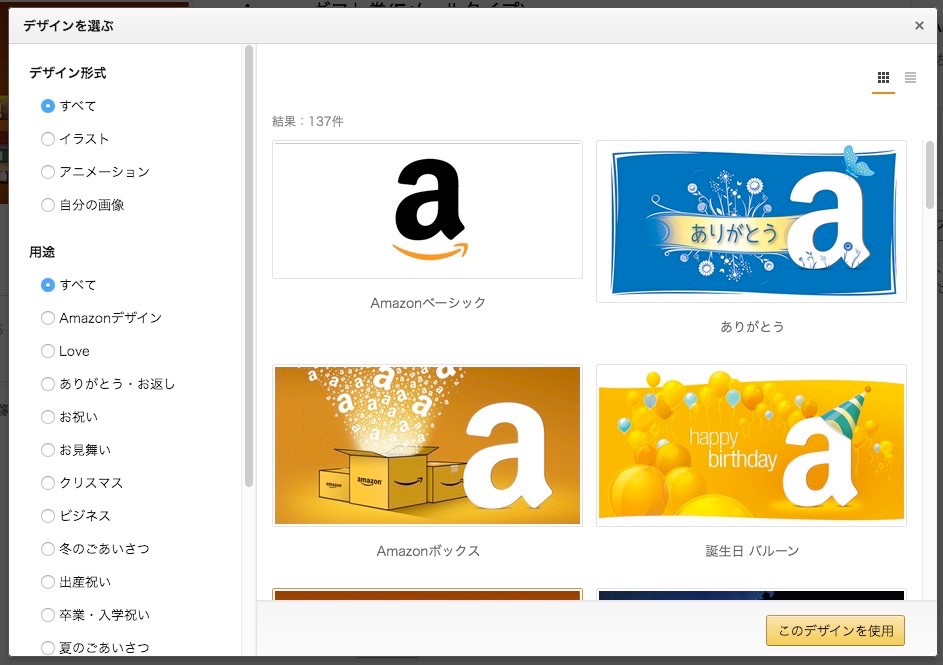The image size is (943, 665).
Task: Click the design results scrollbar
Action: [930, 174]
